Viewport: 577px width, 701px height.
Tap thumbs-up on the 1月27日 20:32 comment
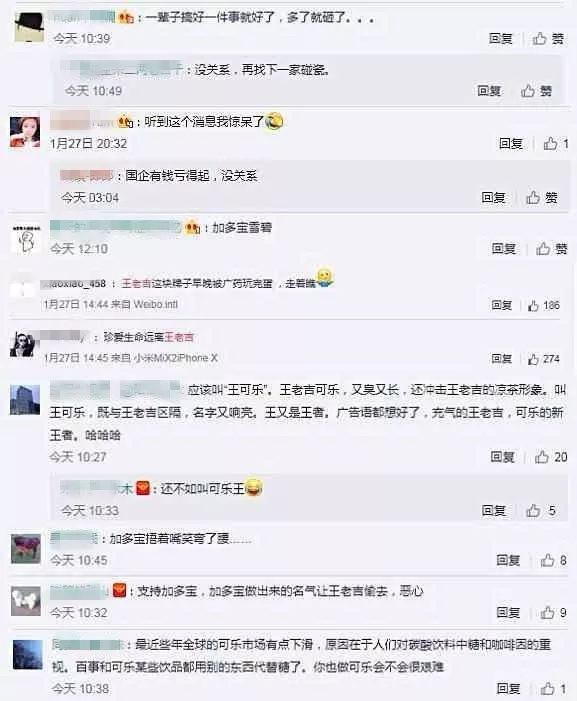[x=556, y=144]
